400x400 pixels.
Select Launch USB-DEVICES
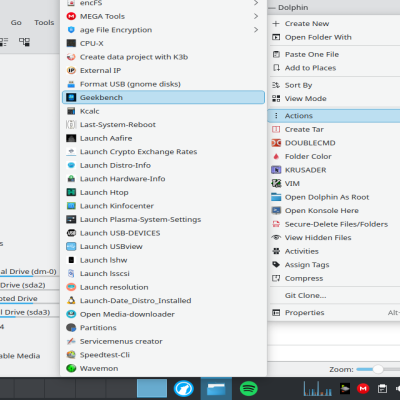click(163, 233)
